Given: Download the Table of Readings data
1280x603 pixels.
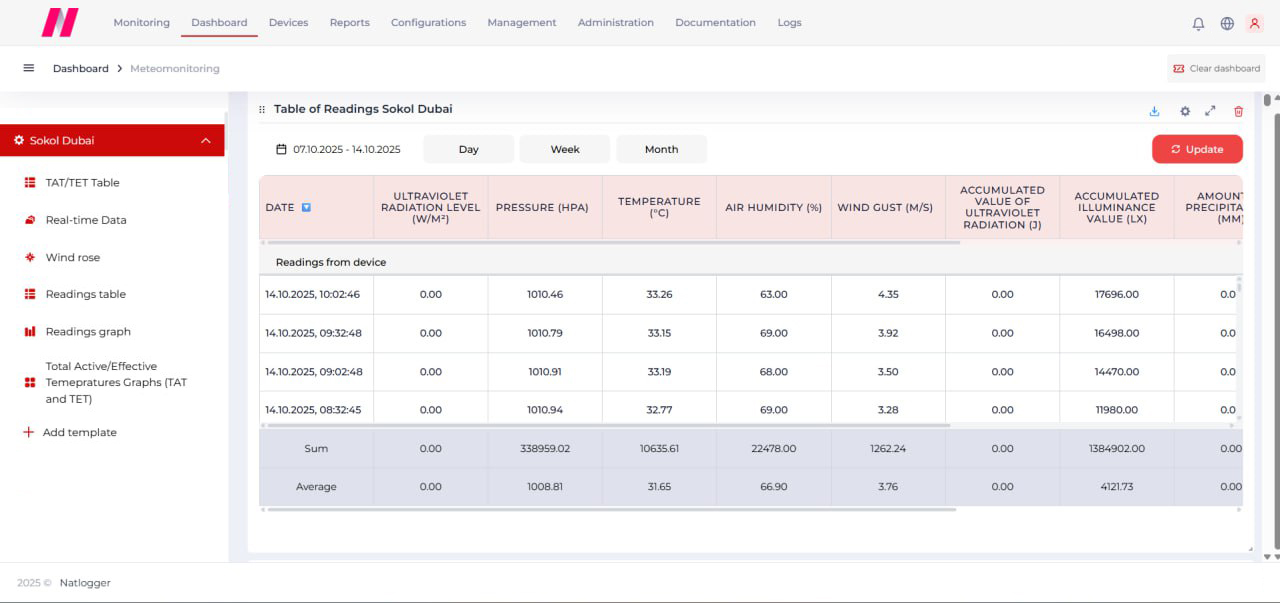Looking at the screenshot, I should coord(1154,111).
